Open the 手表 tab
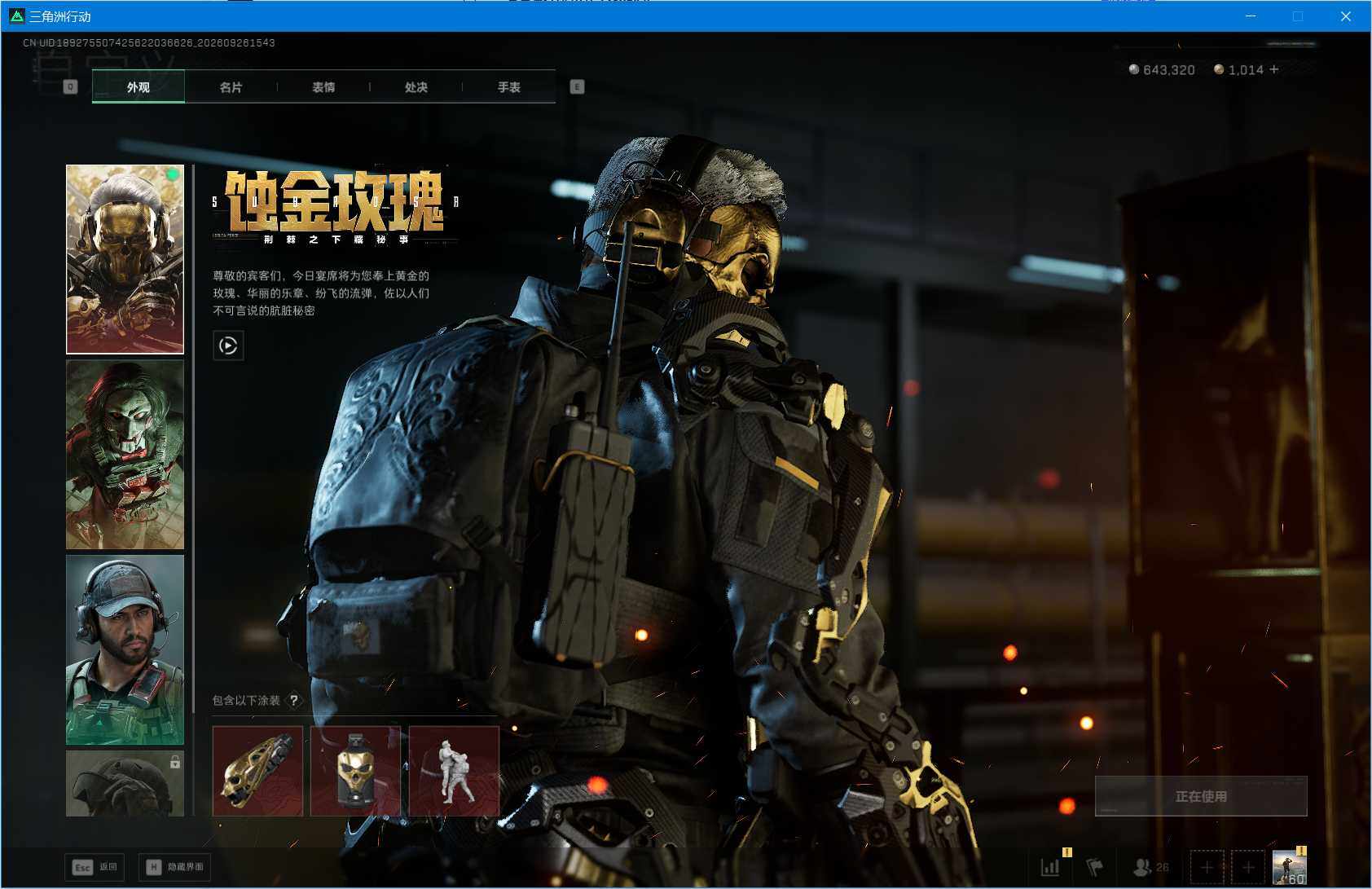 pyautogui.click(x=509, y=86)
